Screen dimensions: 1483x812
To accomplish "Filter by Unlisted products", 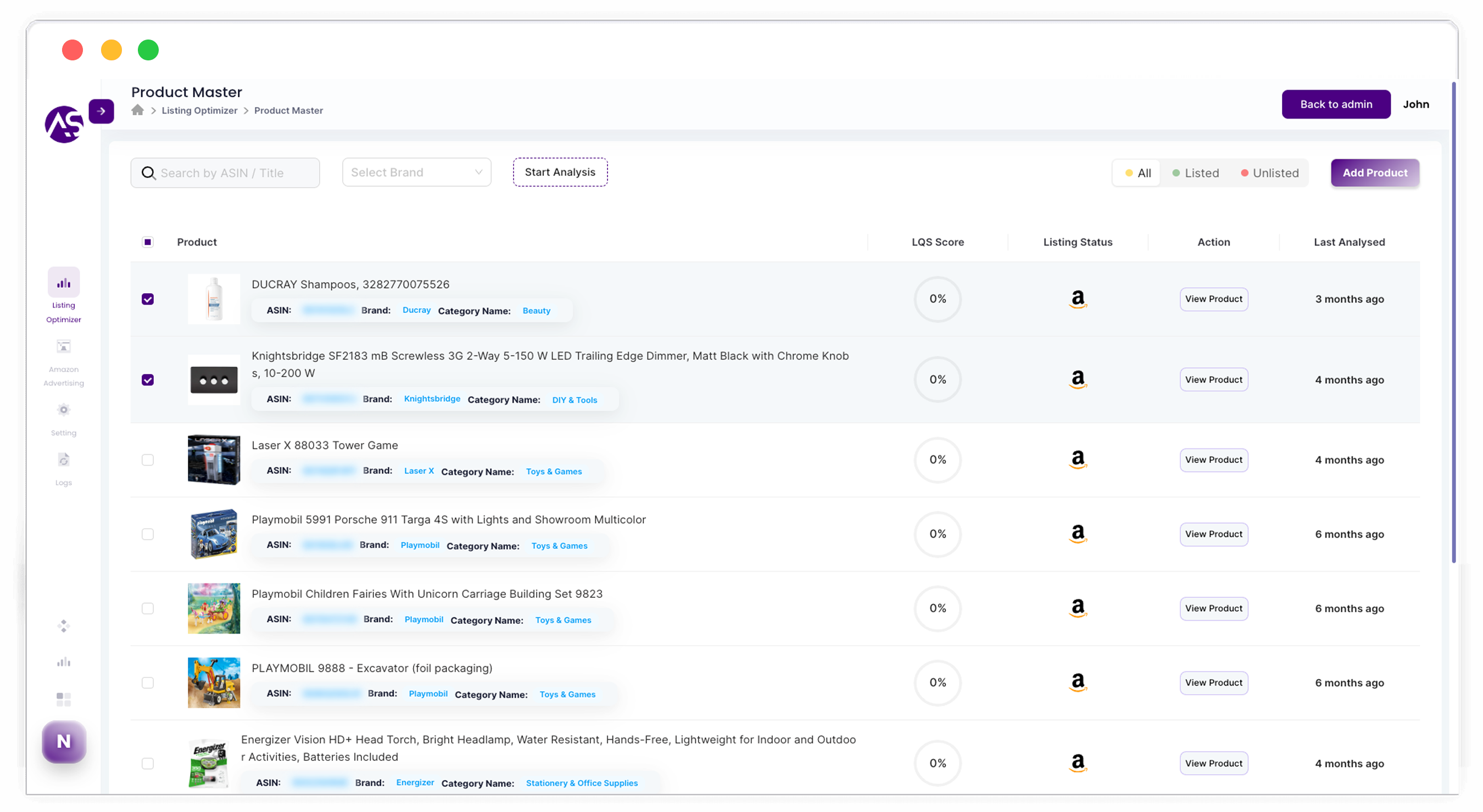I will point(1269,172).
